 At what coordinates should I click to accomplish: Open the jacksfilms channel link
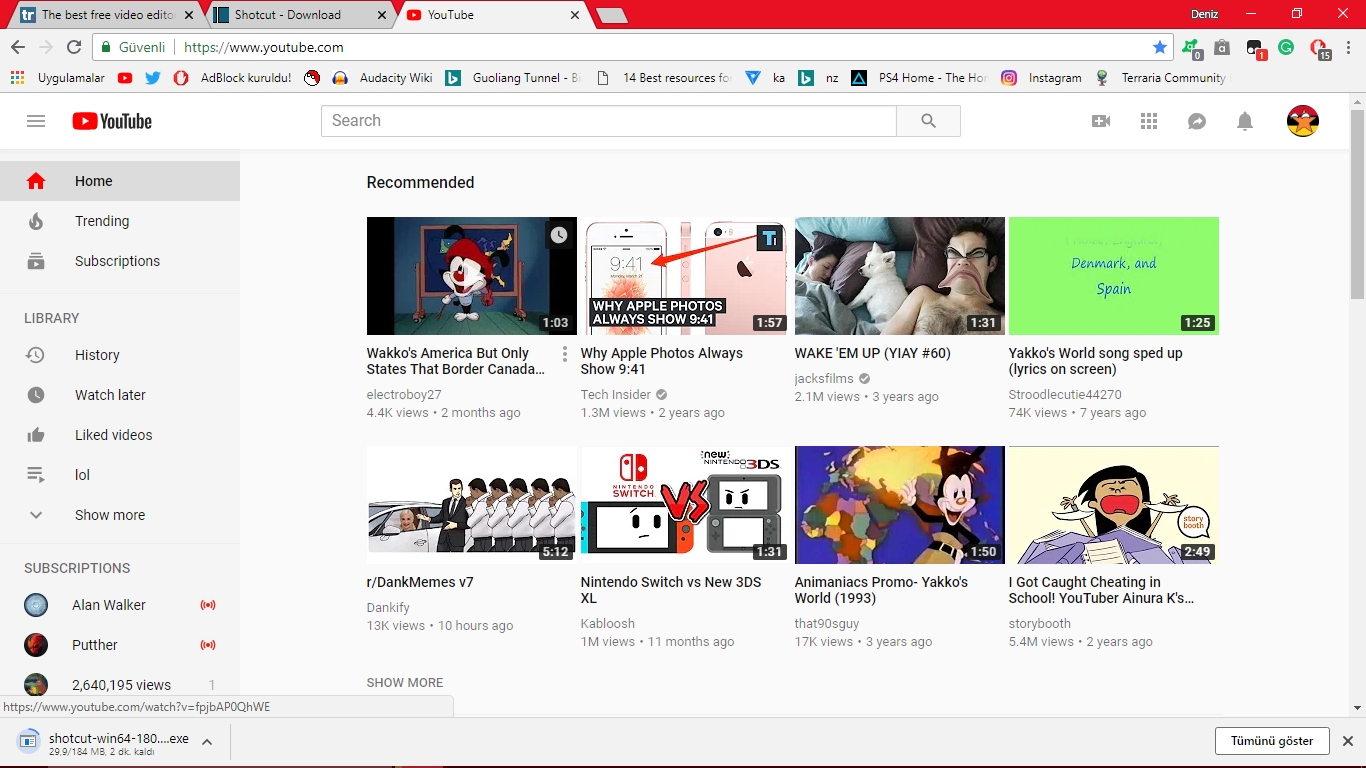pos(825,379)
